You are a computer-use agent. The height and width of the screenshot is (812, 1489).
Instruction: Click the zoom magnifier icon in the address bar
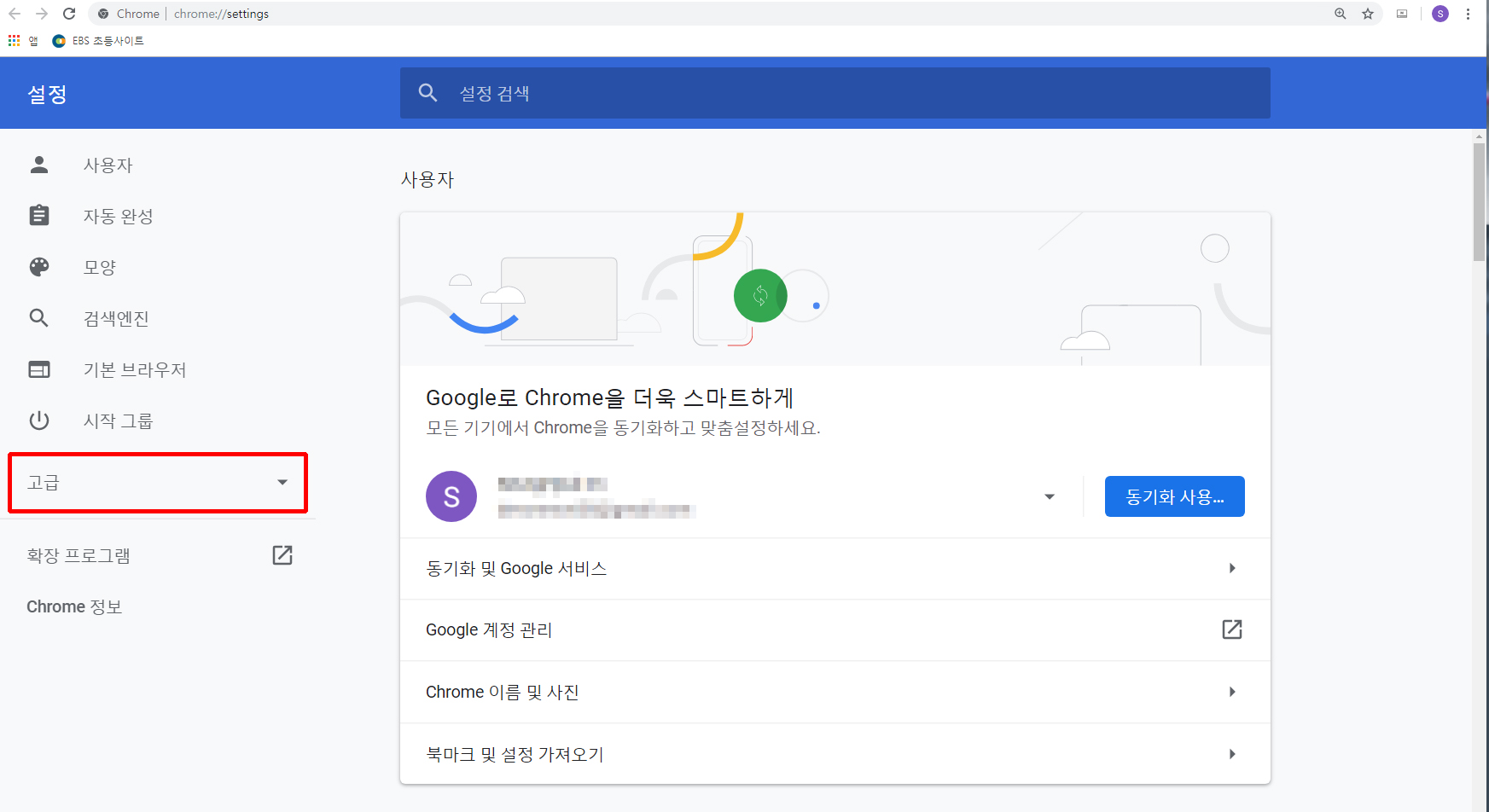point(1341,14)
